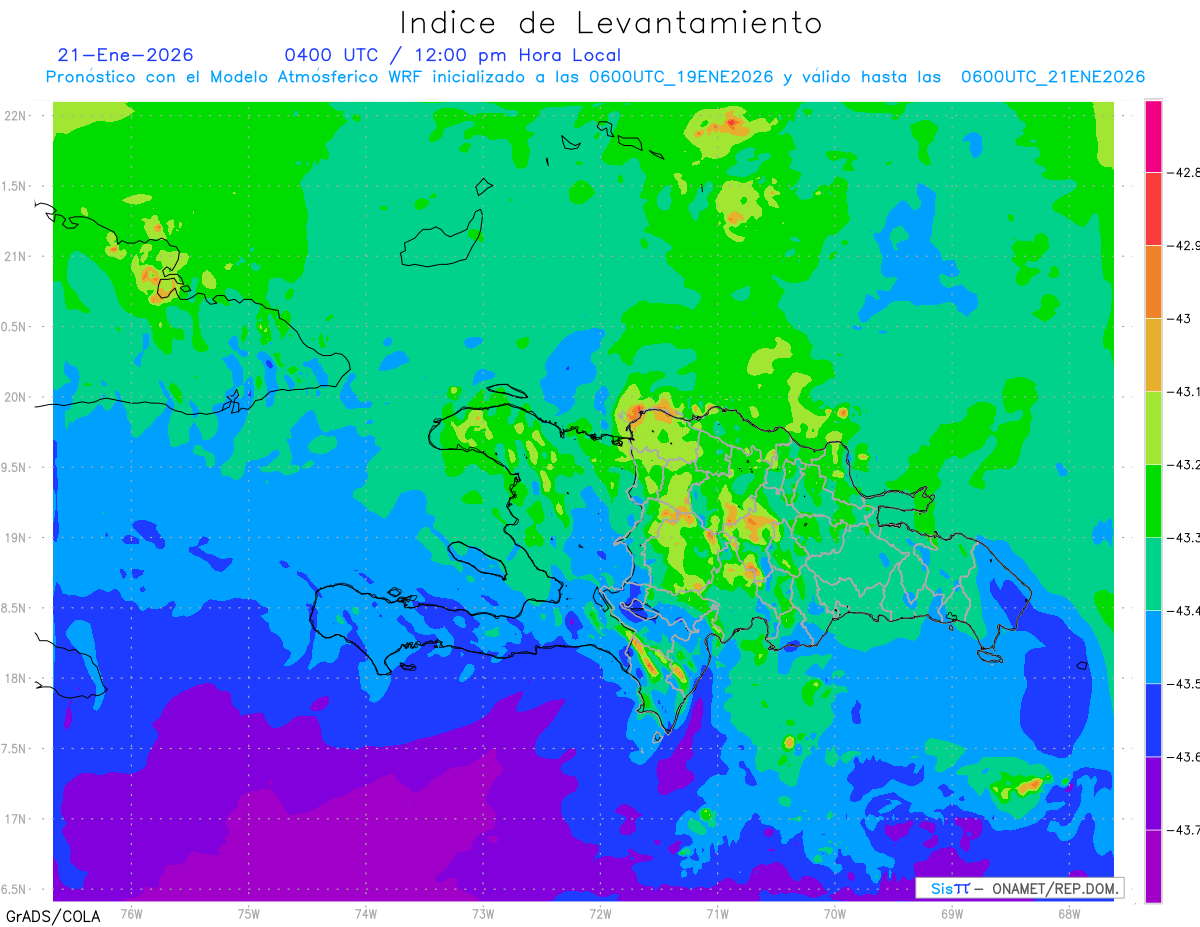Select the dark orange swatch between -42.9 and -43
The width and height of the screenshot is (1200, 927).
pos(1153,282)
